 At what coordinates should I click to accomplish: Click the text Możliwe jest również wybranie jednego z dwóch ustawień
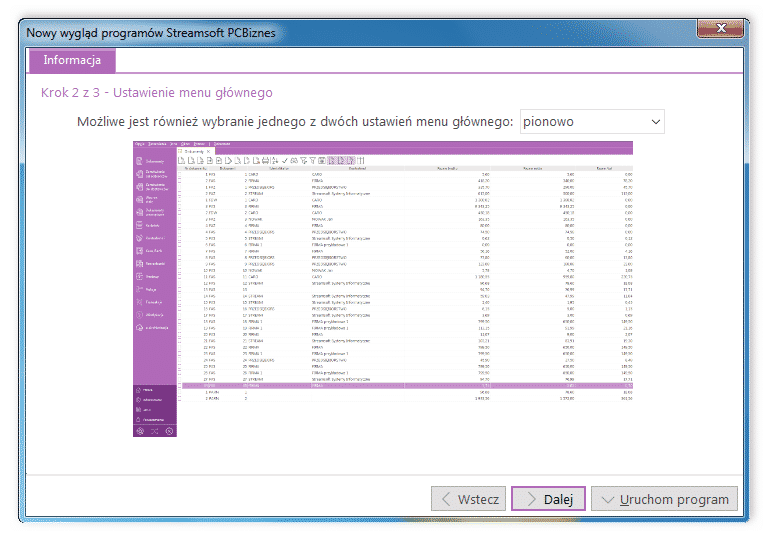243,122
